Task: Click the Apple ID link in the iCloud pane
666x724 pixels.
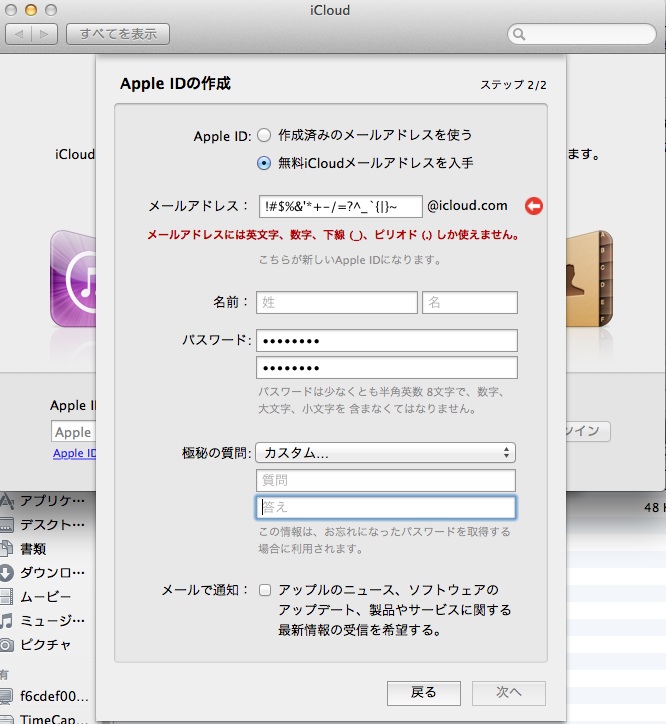Action: [x=74, y=453]
